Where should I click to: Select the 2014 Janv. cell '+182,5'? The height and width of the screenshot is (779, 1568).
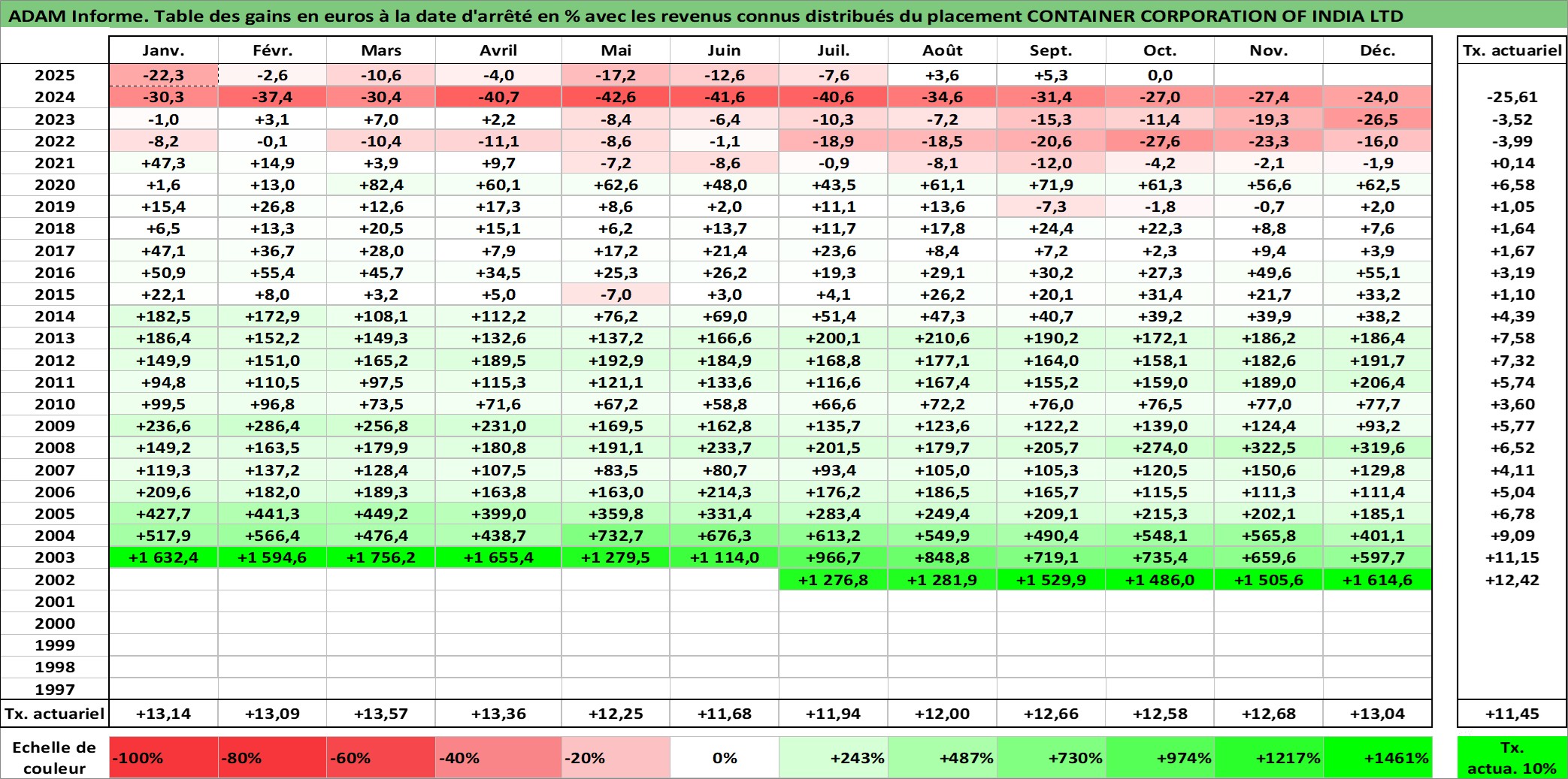164,316
